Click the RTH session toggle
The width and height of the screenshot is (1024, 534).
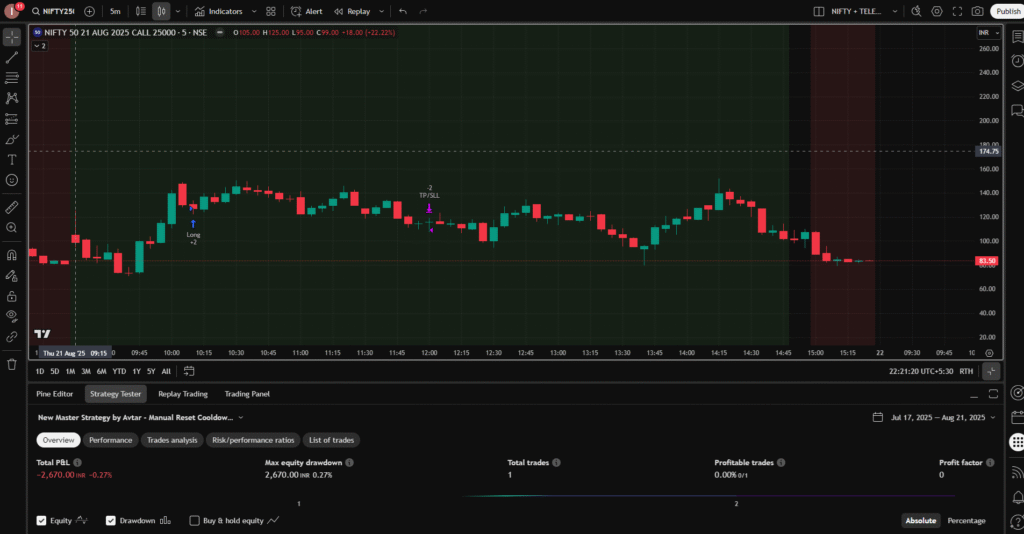coord(966,371)
